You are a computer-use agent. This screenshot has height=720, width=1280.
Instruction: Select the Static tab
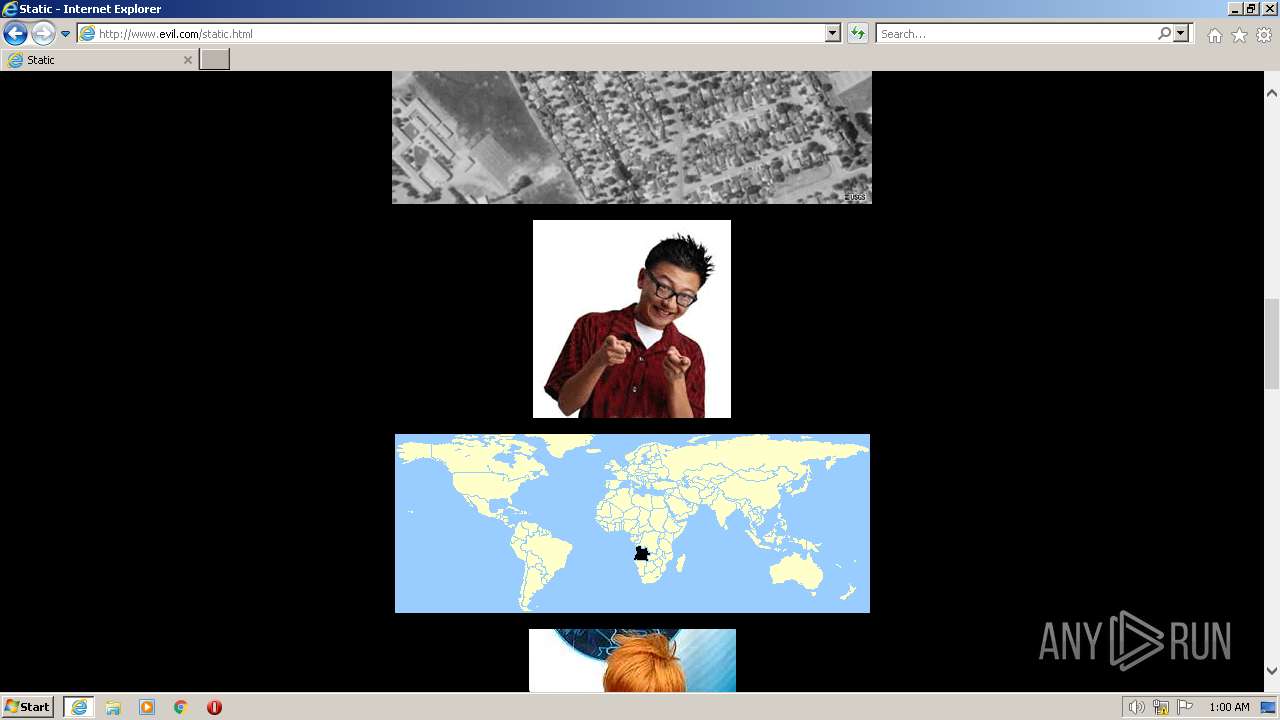100,60
